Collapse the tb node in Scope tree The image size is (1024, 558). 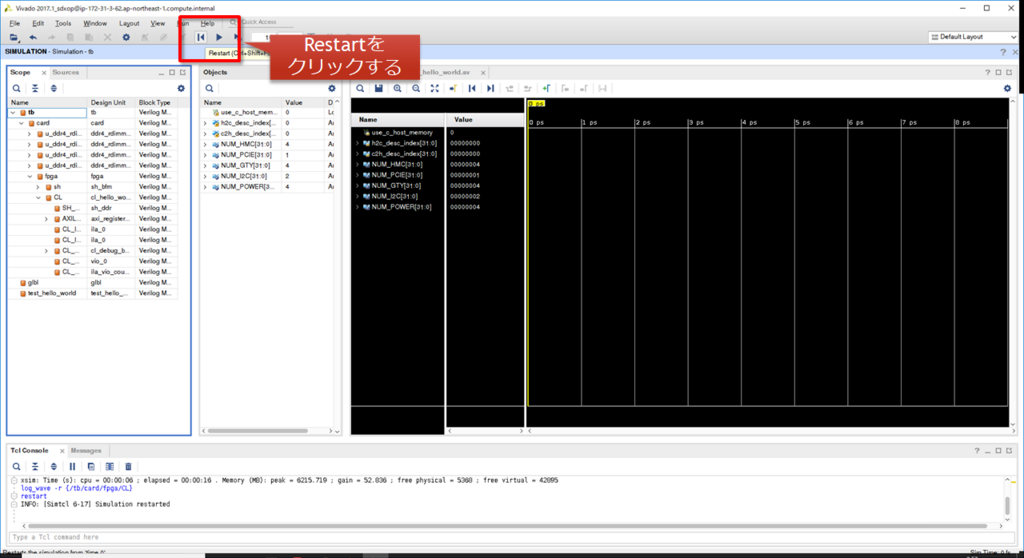point(13,112)
